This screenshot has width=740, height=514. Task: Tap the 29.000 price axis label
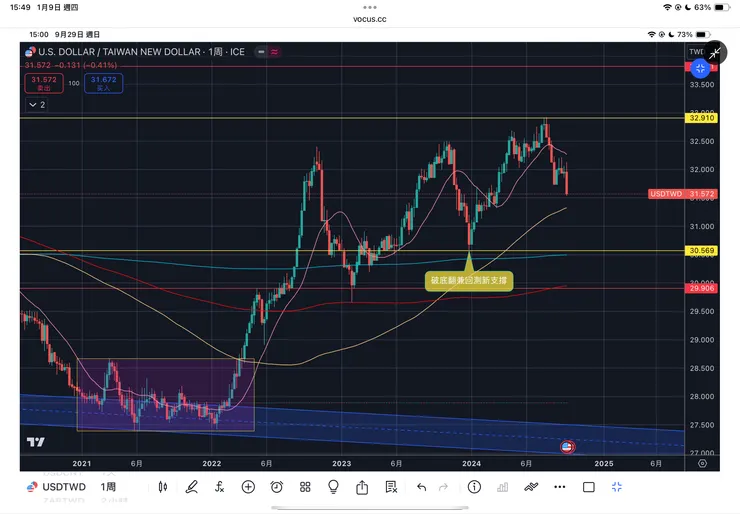coord(702,340)
